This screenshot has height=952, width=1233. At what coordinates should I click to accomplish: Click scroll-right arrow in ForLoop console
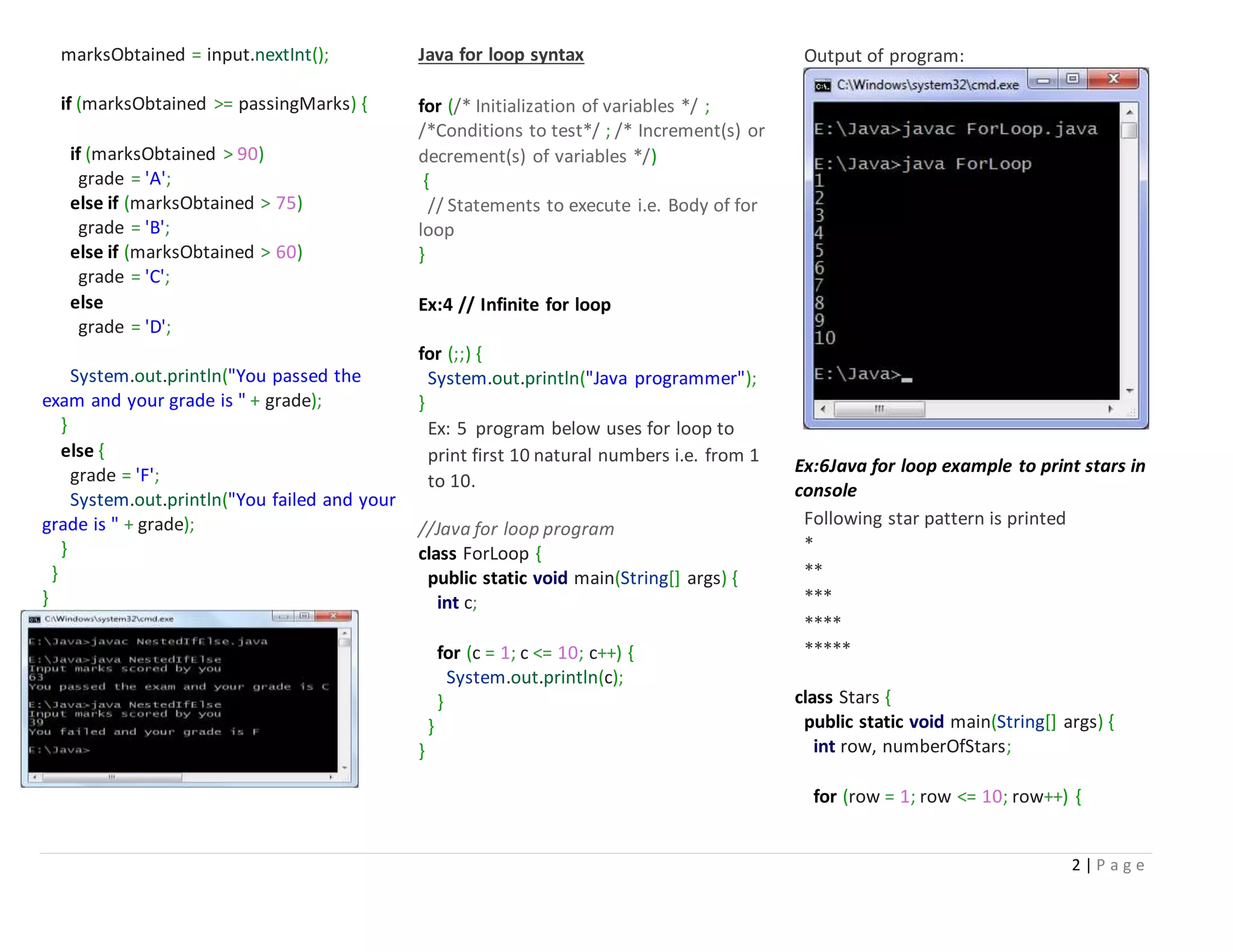point(1111,409)
